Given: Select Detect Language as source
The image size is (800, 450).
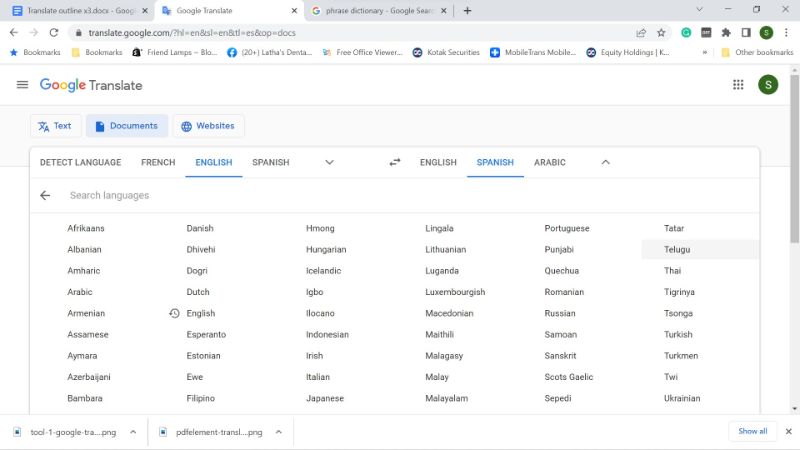Looking at the screenshot, I should (x=81, y=162).
